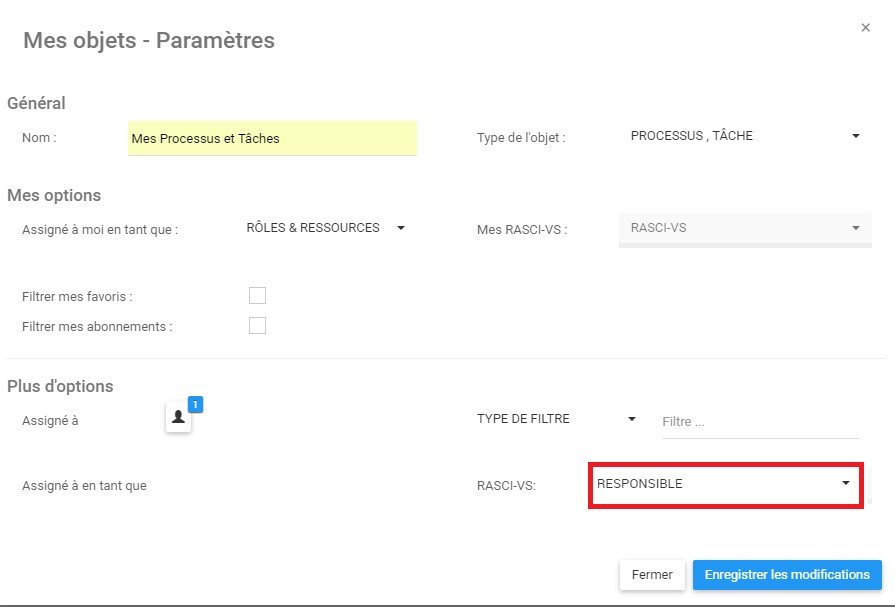
Task: Select the Général section heading
Action: click(36, 103)
